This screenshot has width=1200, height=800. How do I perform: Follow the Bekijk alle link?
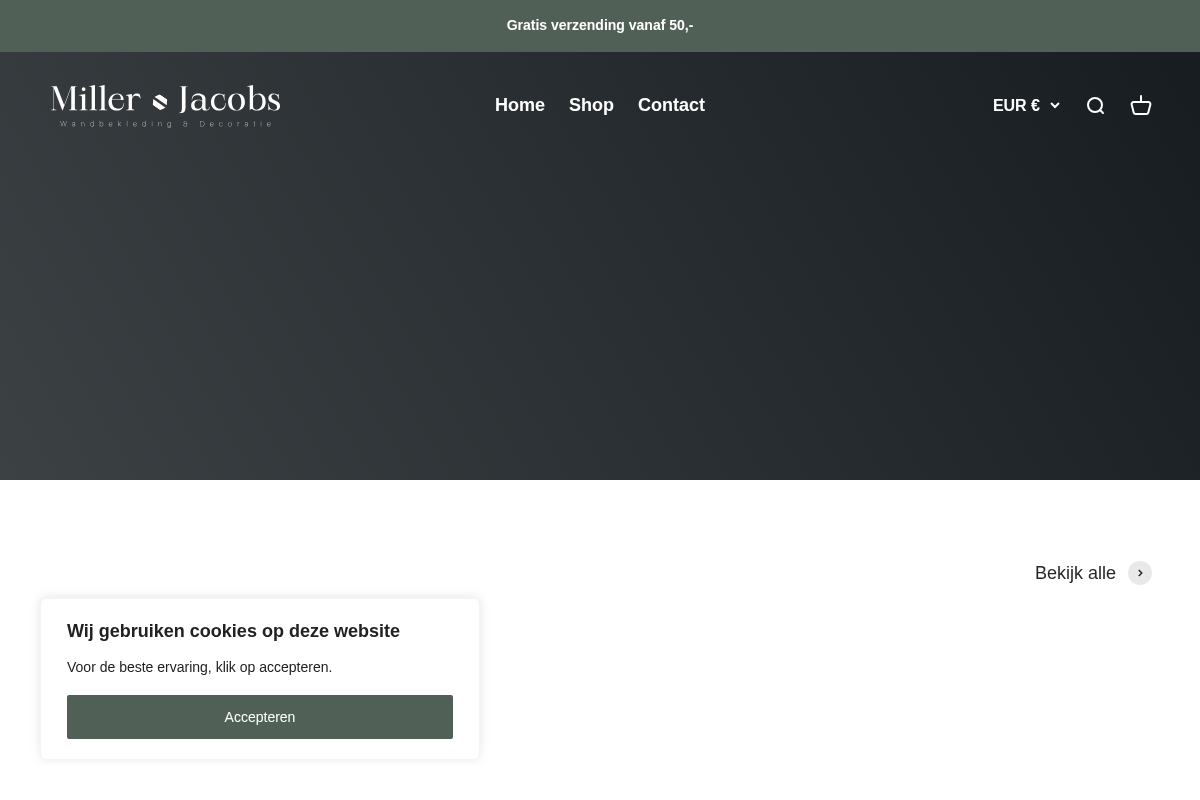(1075, 573)
